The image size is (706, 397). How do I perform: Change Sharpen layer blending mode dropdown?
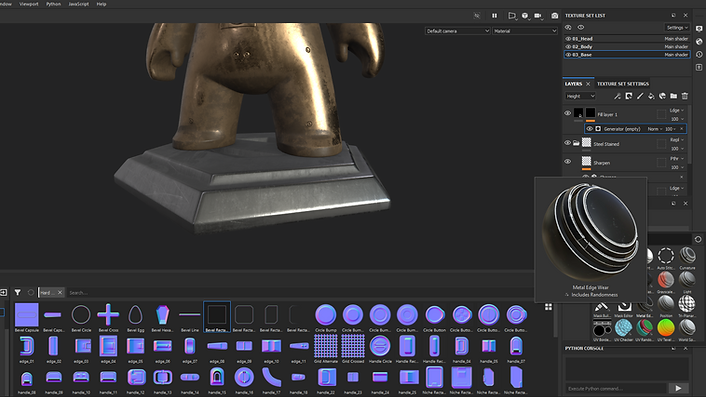pyautogui.click(x=677, y=159)
